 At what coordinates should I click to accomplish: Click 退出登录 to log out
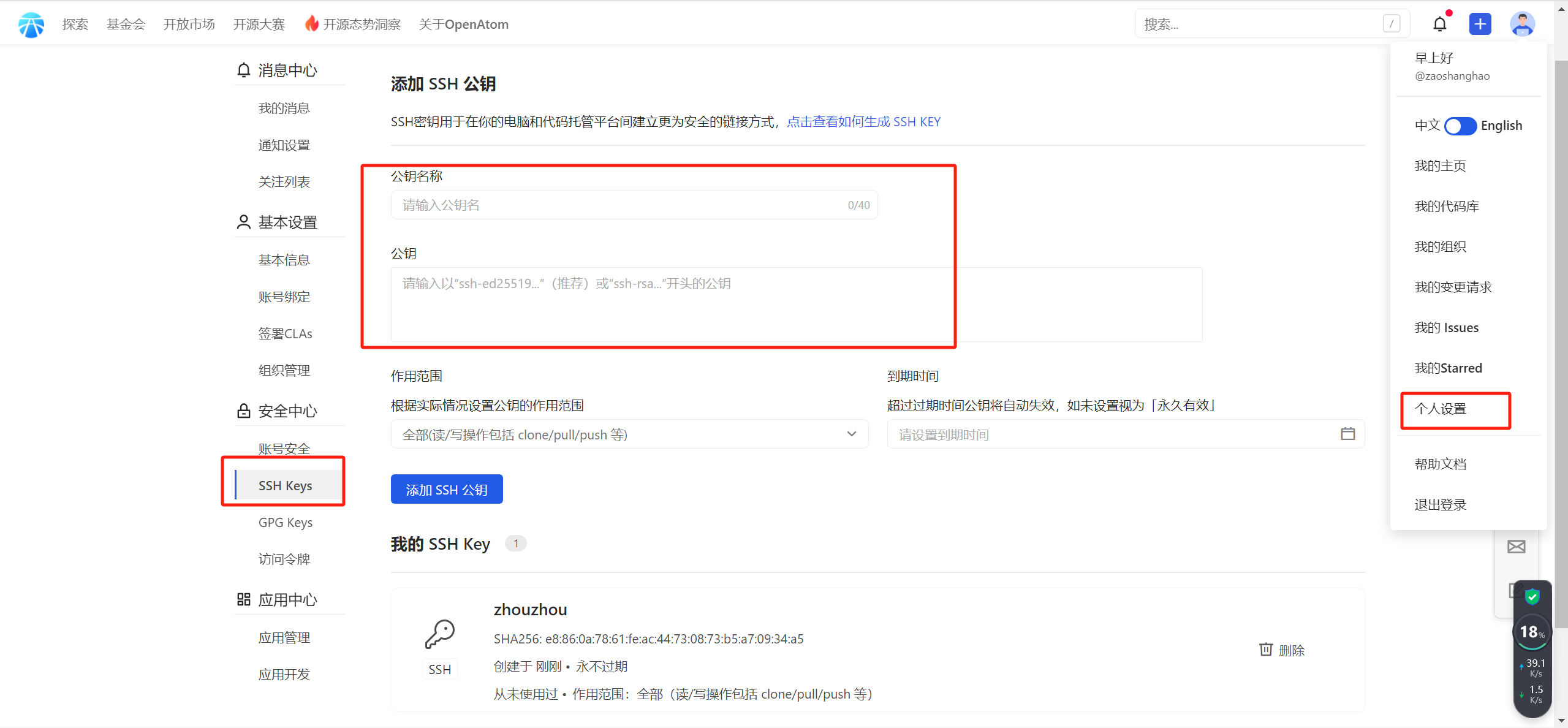1441,505
